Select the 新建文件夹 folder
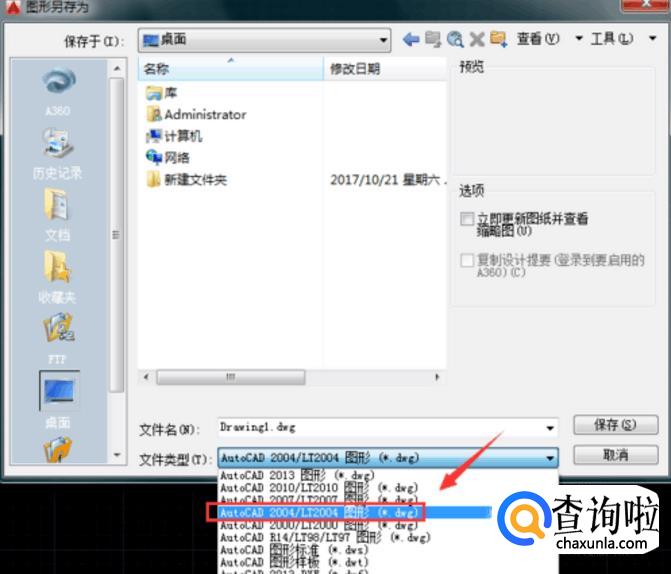The height and width of the screenshot is (574, 671). tap(186, 179)
